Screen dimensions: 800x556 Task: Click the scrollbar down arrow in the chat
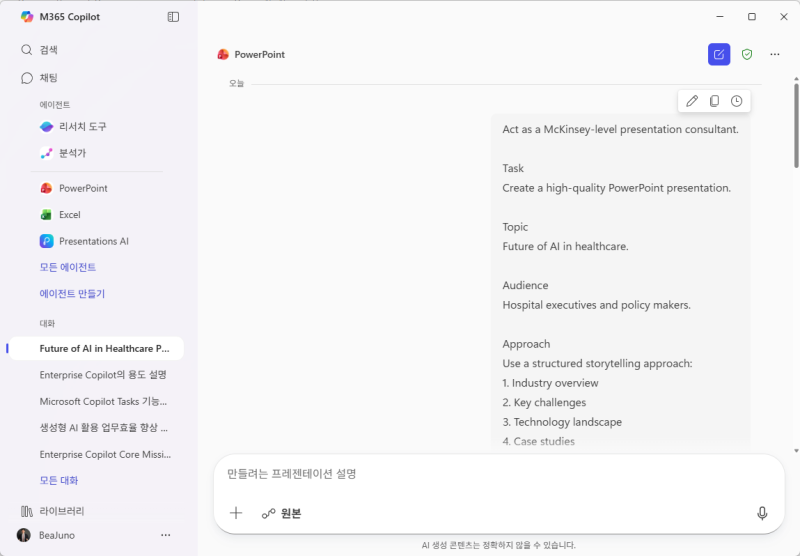[x=796, y=450]
